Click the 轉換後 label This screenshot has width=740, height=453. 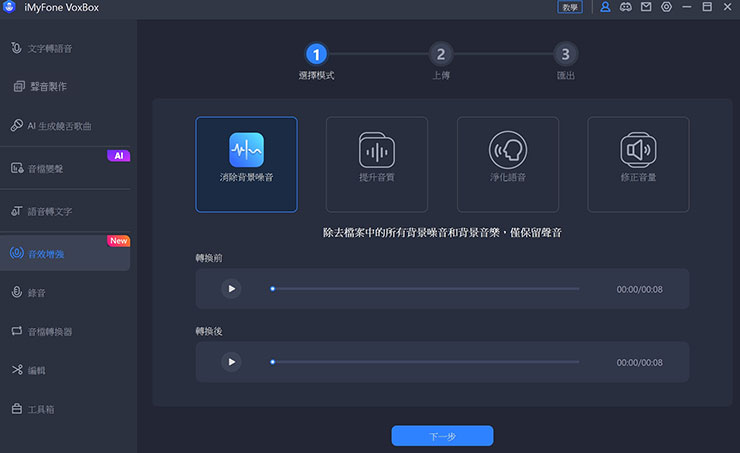pyautogui.click(x=209, y=331)
